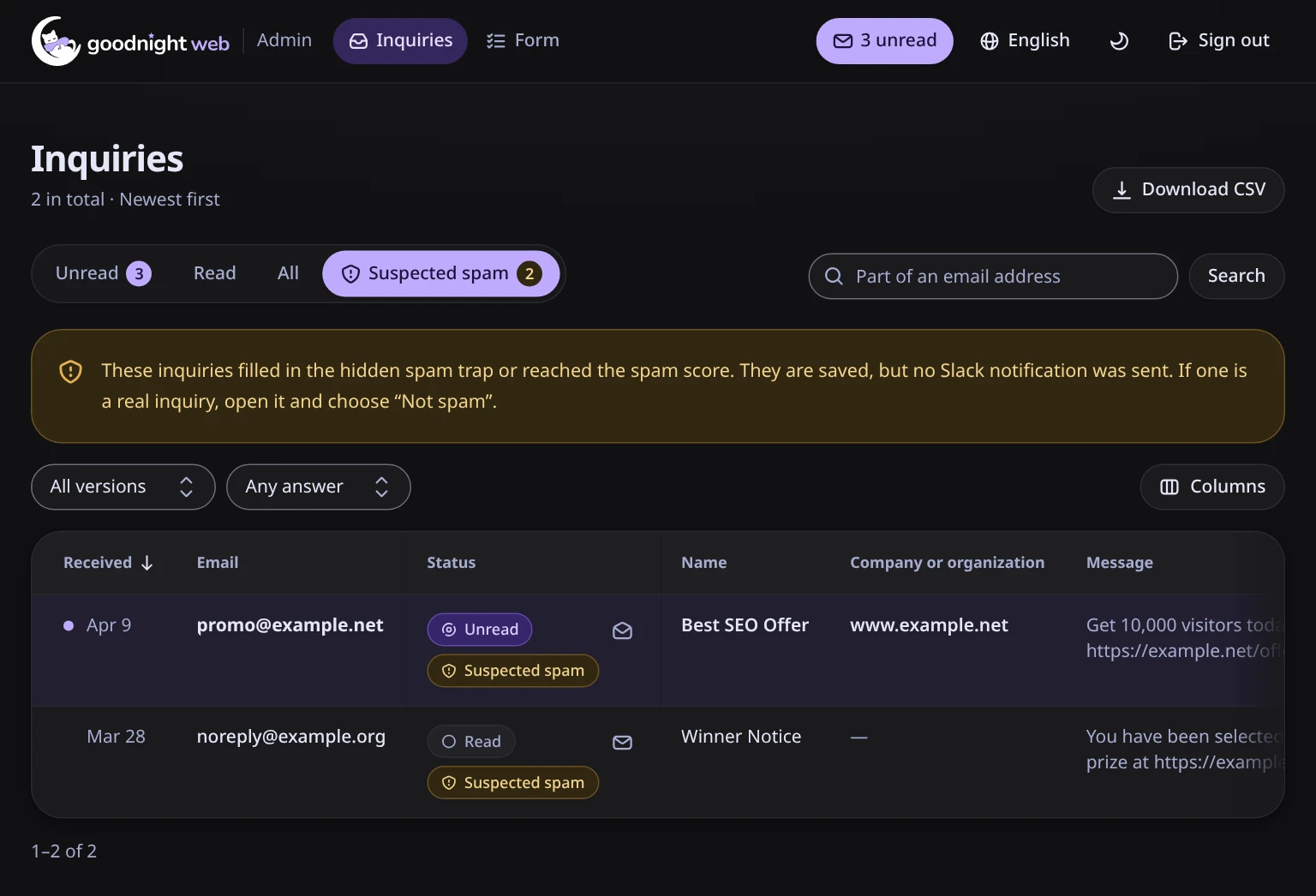Screen dimensions: 1316x896
Task: Download CSV of inquiries
Action: pos(1188,190)
